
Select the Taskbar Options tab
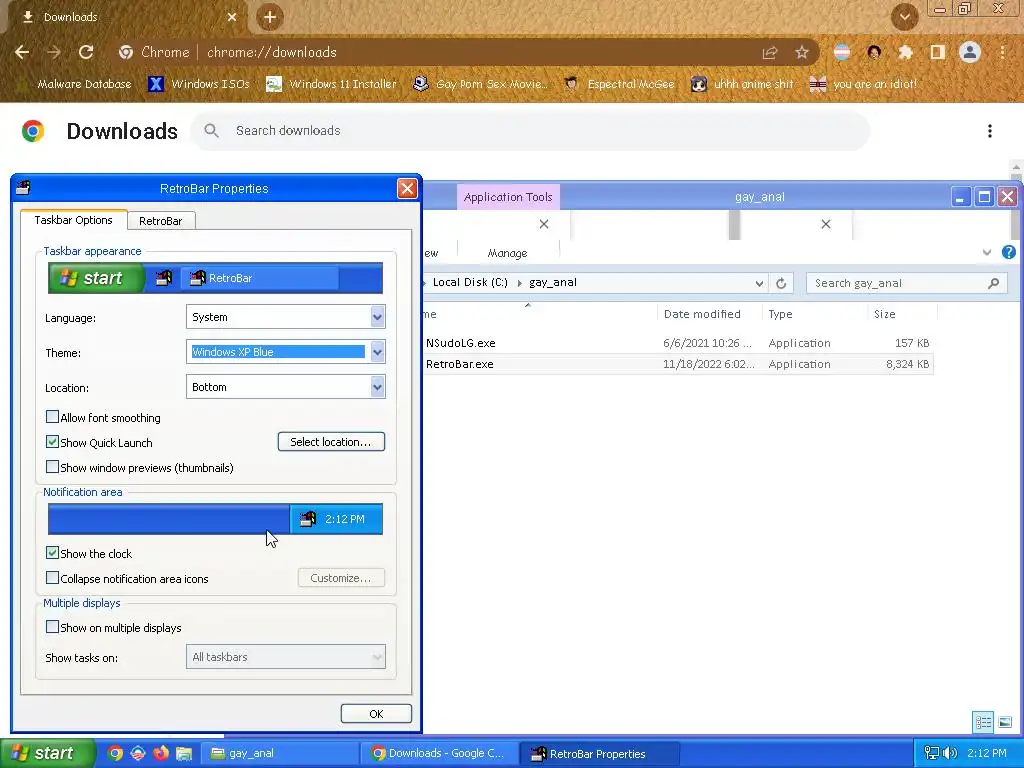click(x=73, y=220)
